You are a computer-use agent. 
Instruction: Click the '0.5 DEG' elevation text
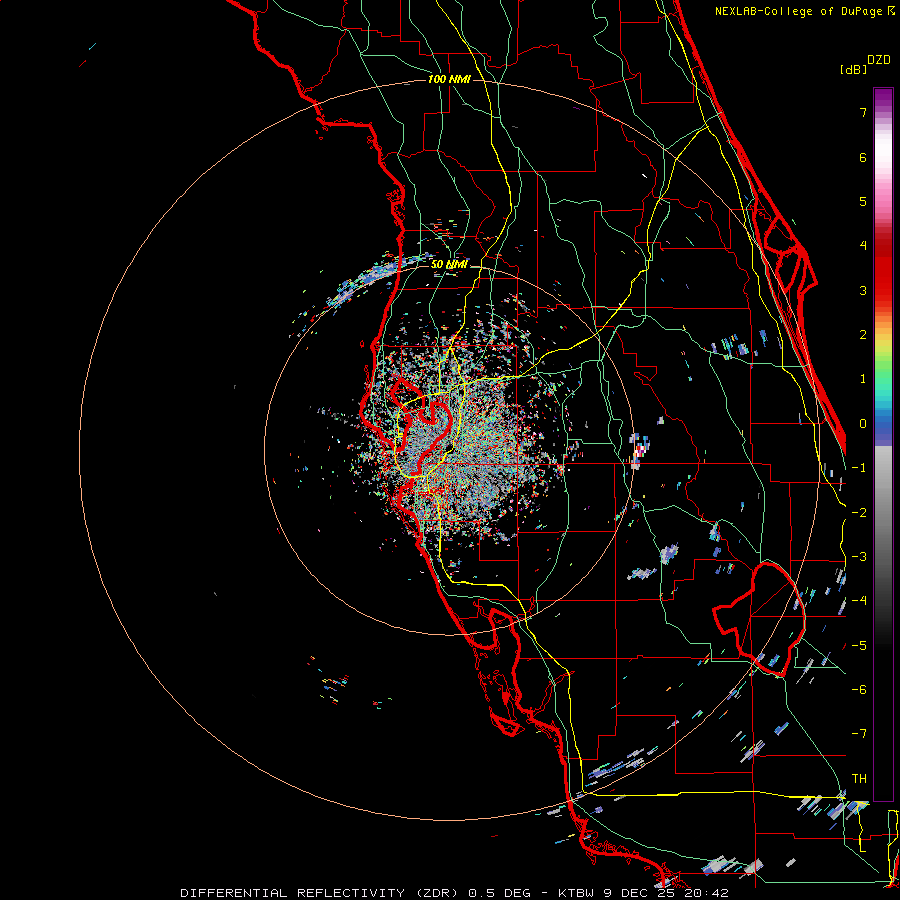click(x=501, y=893)
